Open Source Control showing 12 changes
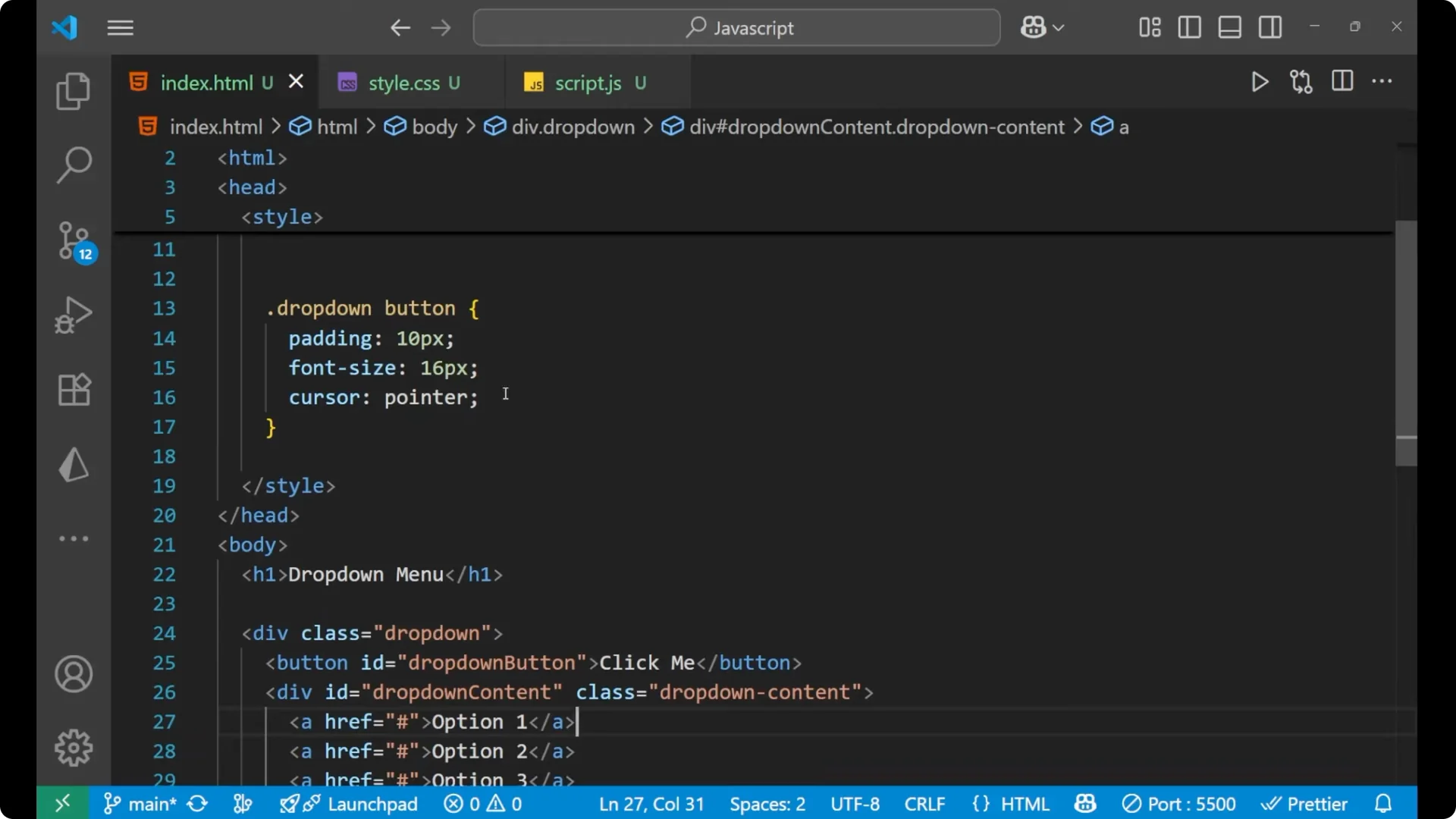This screenshot has width=1456, height=819. (x=73, y=240)
